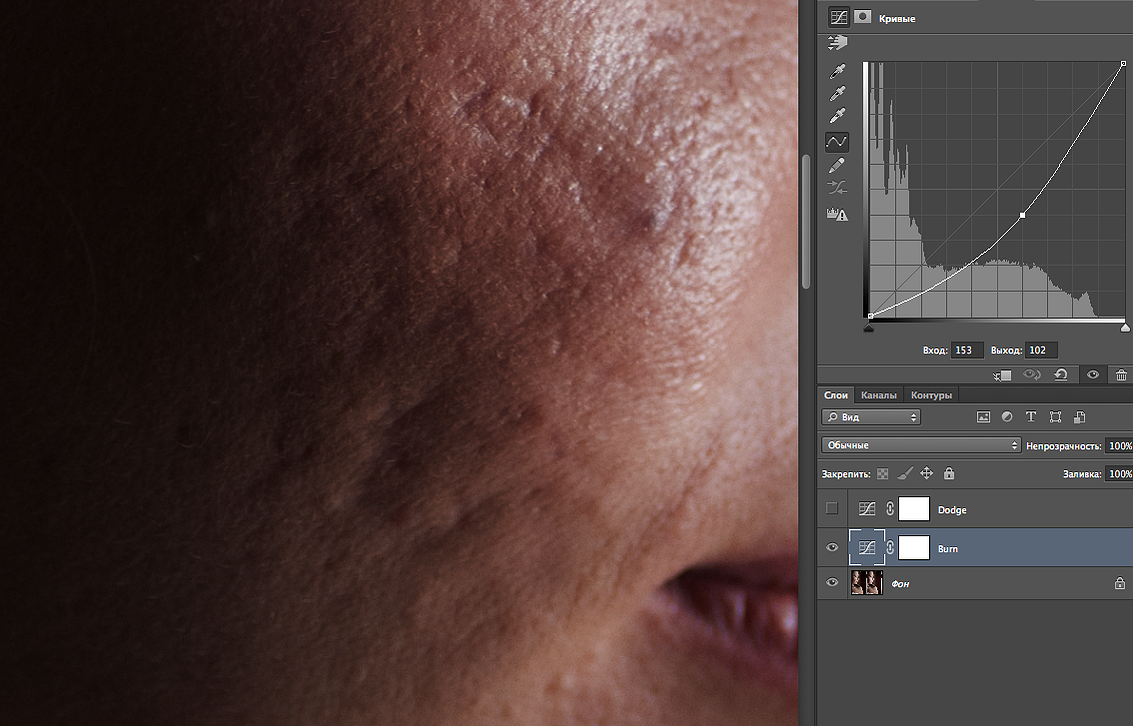Image resolution: width=1133 pixels, height=726 pixels.
Task: Clip adjustment to layer below icon
Action: (1002, 375)
